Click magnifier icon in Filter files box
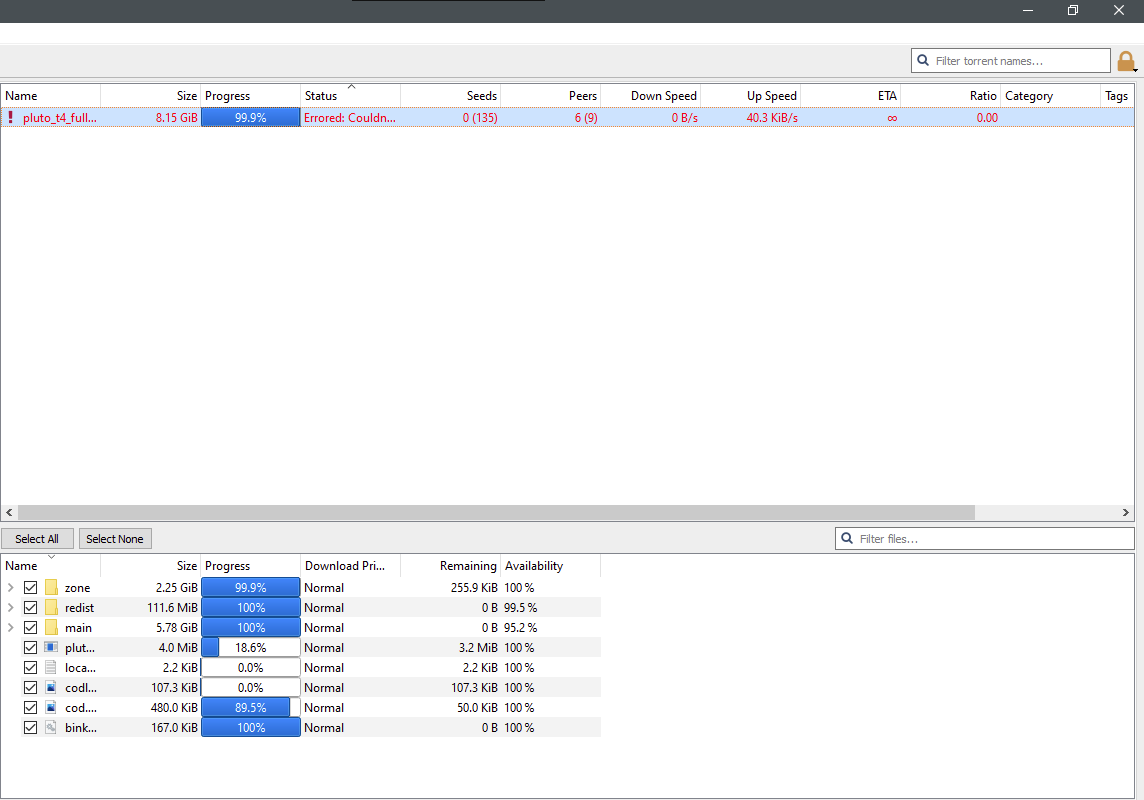 pyautogui.click(x=847, y=538)
